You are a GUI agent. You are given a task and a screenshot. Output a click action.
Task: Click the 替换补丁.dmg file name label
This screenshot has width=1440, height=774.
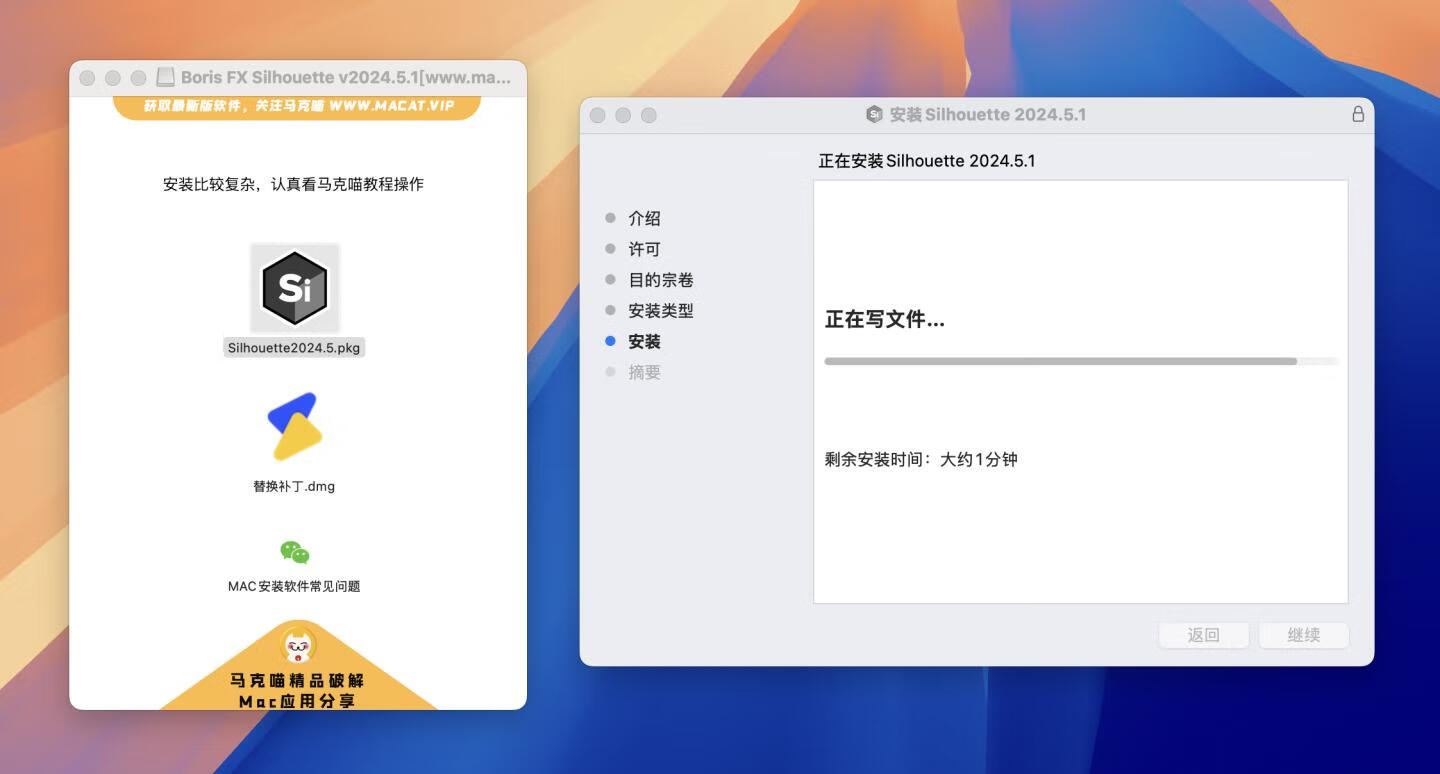294,487
